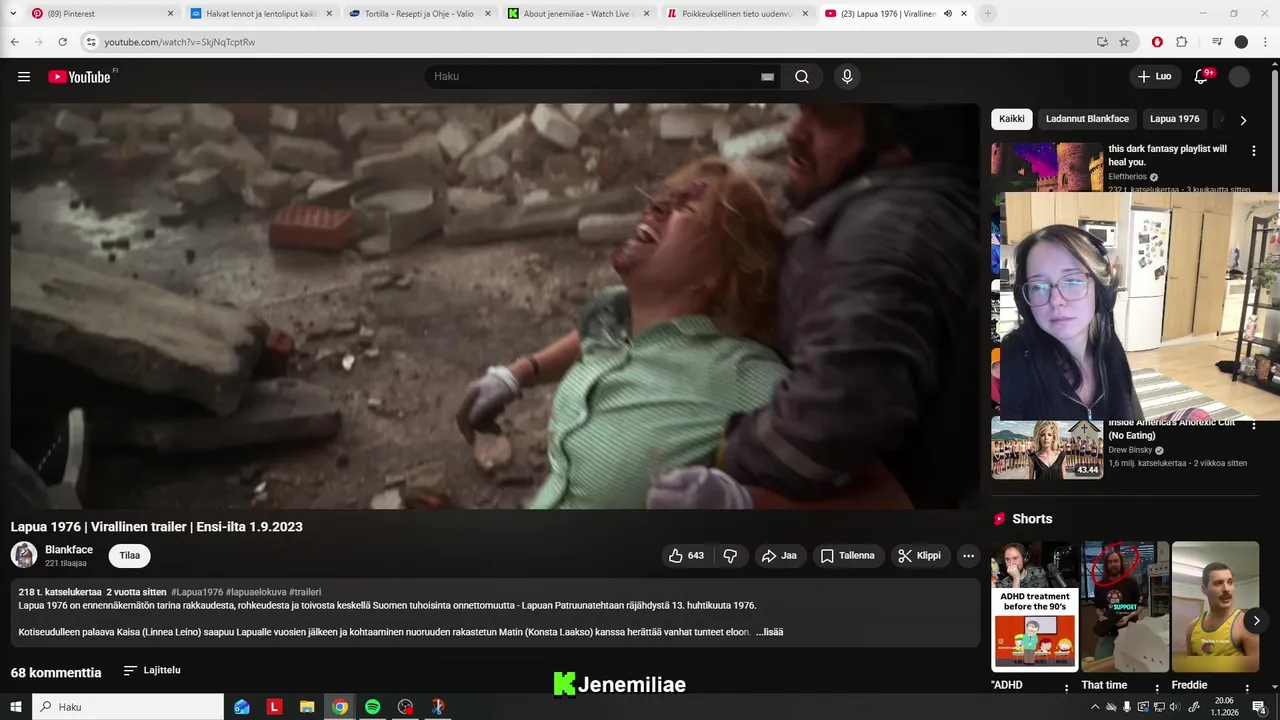
Task: Open the Blankface channel name link
Action: (69, 550)
